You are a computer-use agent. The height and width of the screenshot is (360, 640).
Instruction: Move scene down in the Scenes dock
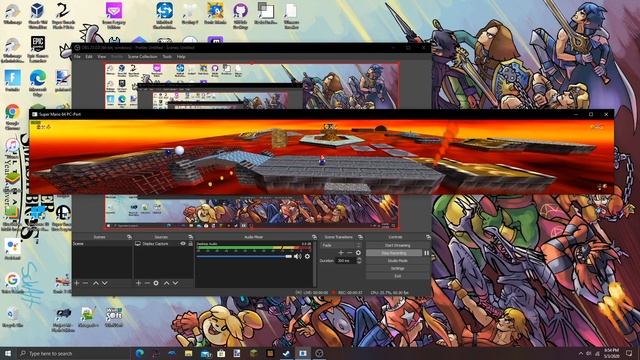click(104, 283)
